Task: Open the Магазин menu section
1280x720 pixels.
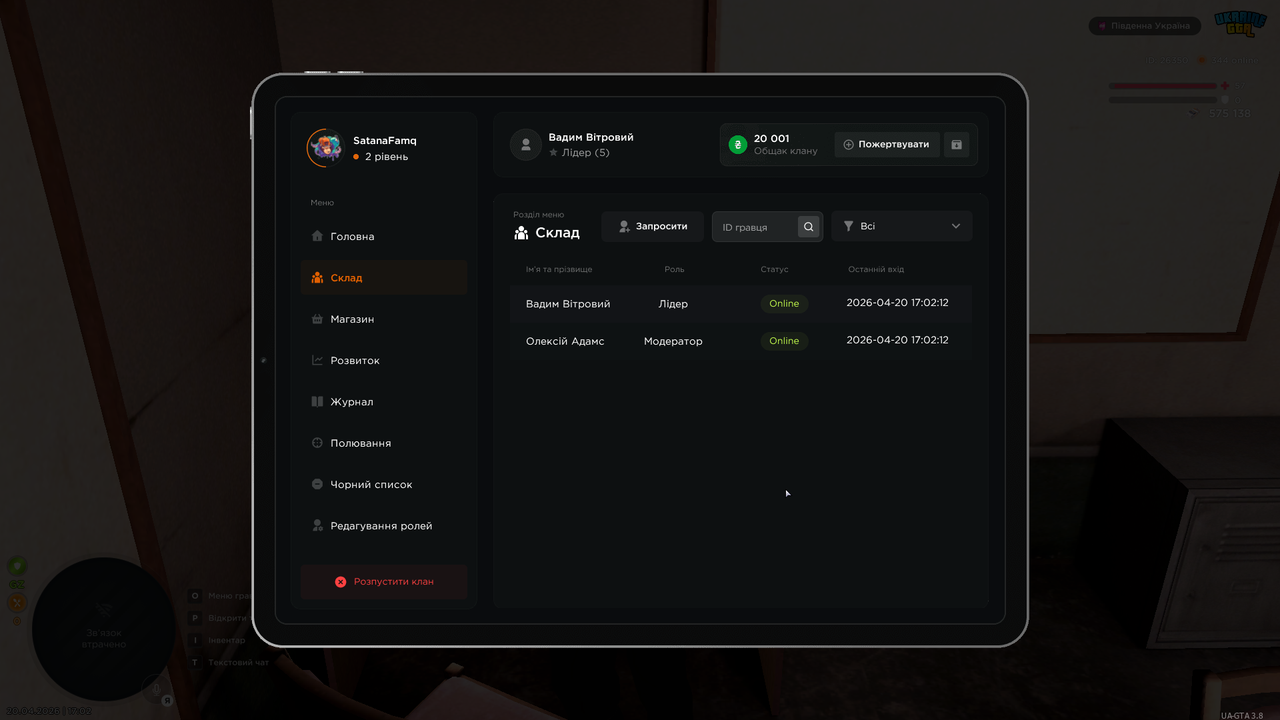Action: coord(384,319)
